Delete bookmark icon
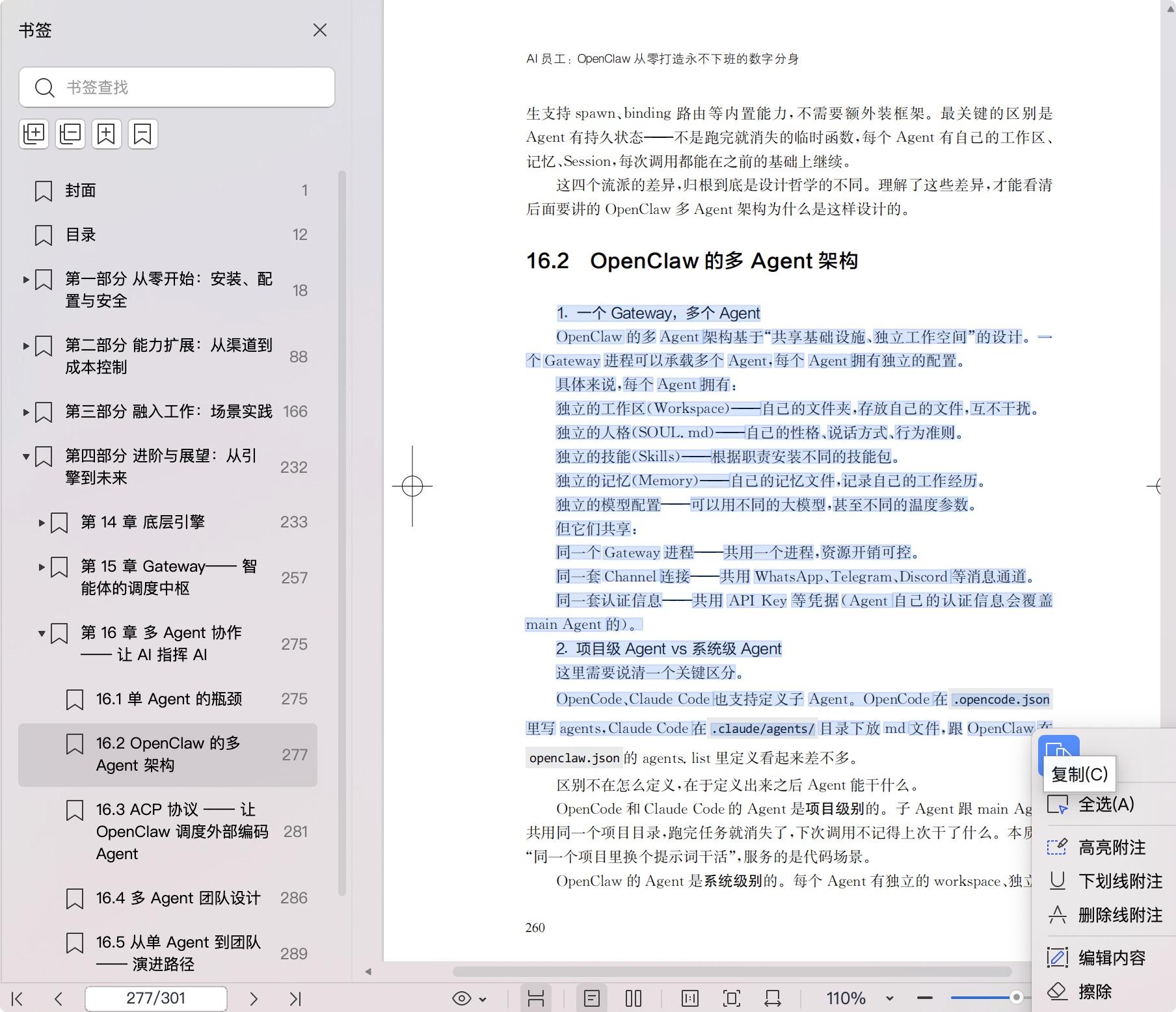The height and width of the screenshot is (1012, 1176). pyautogui.click(x=142, y=134)
